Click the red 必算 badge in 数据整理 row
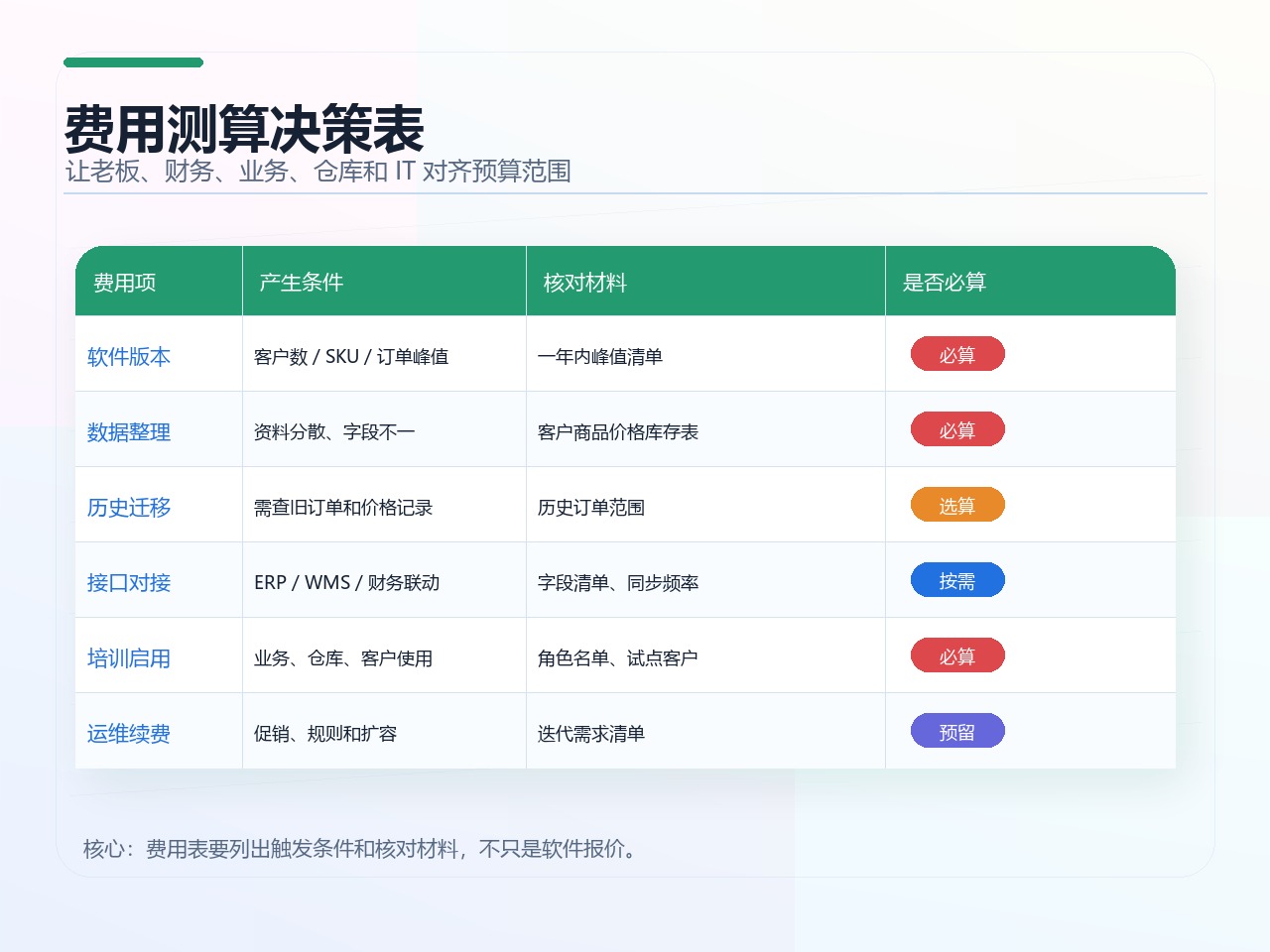 pyautogui.click(x=957, y=430)
